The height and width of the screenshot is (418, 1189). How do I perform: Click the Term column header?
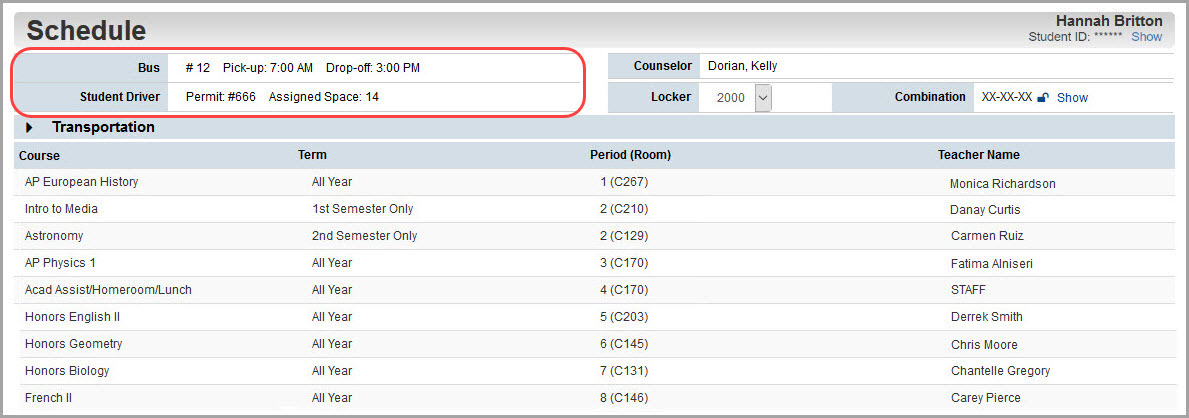[312, 155]
